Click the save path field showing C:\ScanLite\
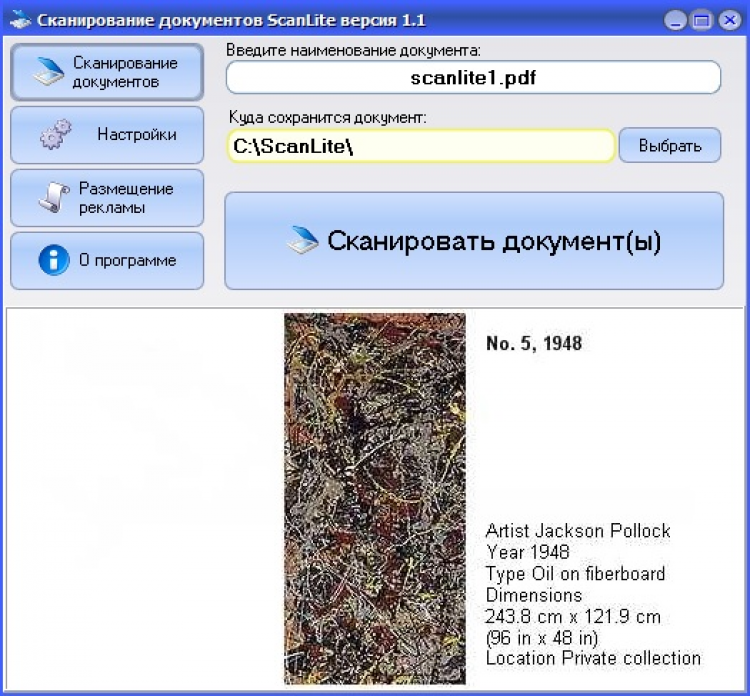Image resolution: width=750 pixels, height=696 pixels. pos(420,146)
